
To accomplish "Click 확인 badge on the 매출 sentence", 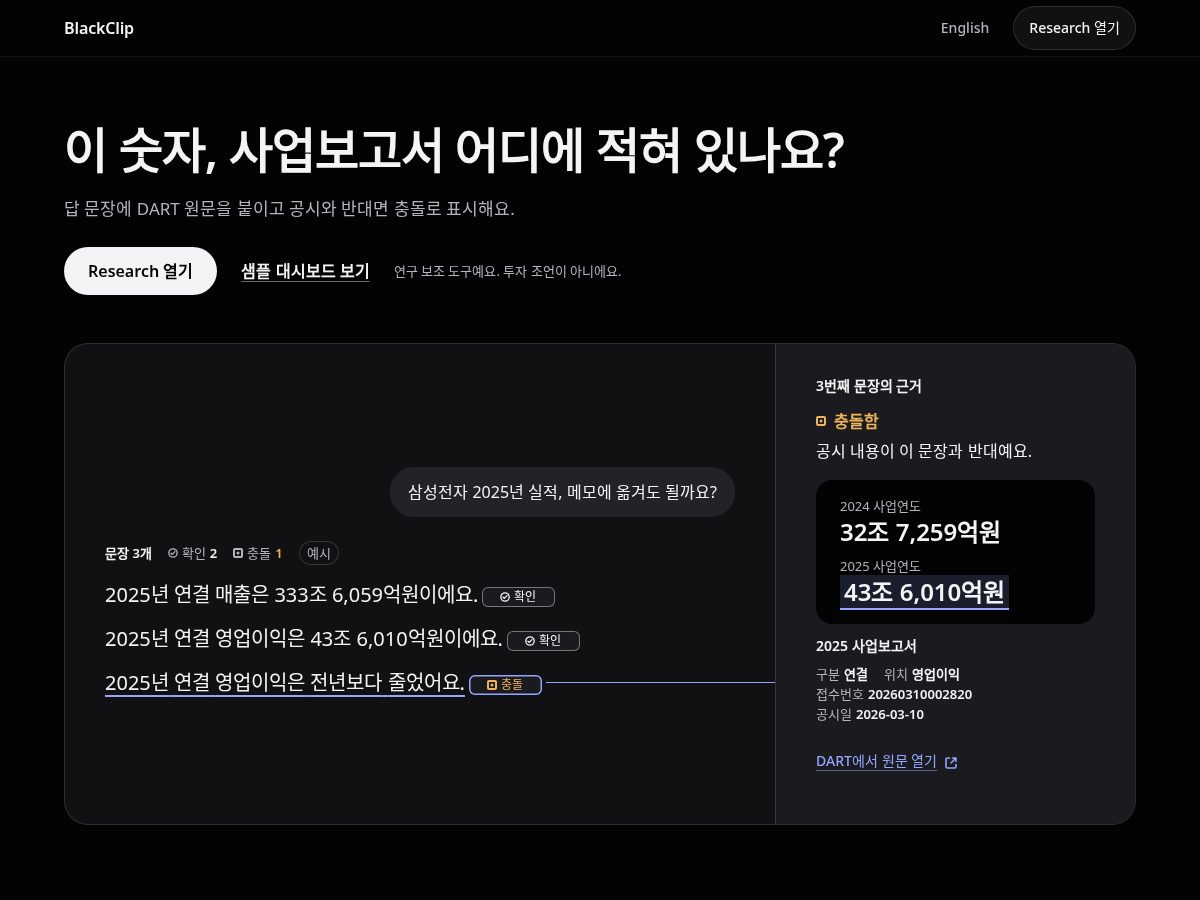I will [518, 596].
